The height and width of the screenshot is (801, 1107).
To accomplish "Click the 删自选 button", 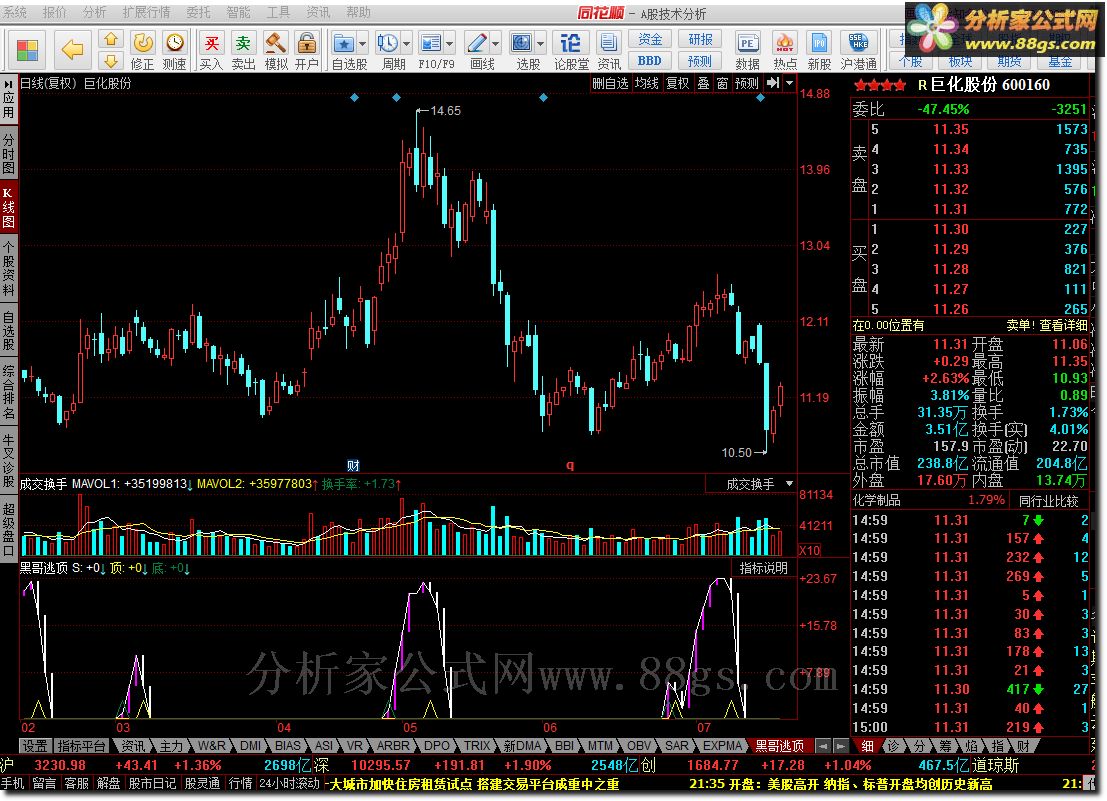I will [x=610, y=83].
